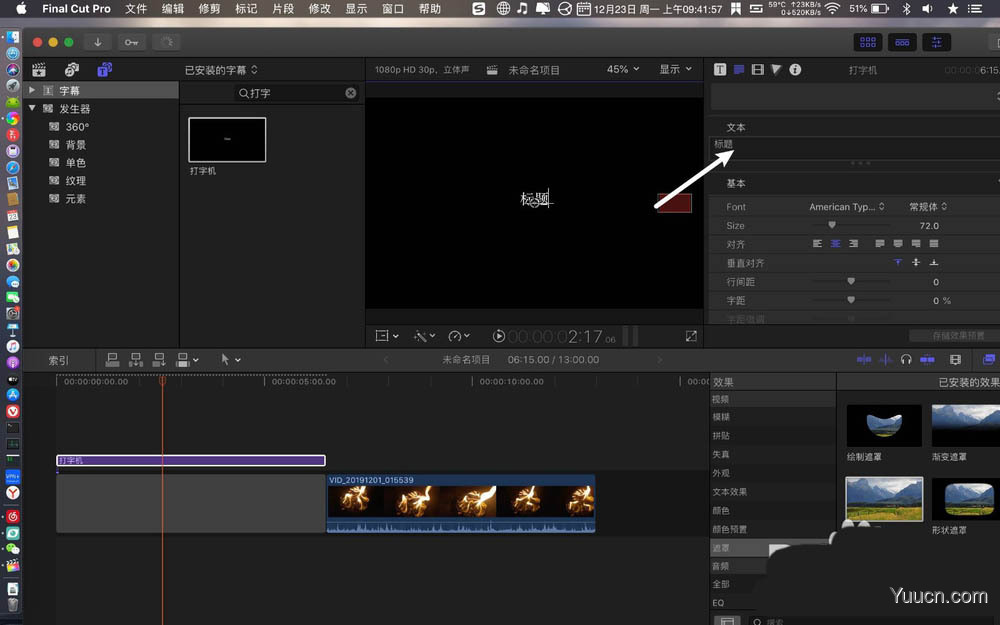Open transform tool dropdown in viewer
The image size is (1000, 625).
[x=387, y=335]
